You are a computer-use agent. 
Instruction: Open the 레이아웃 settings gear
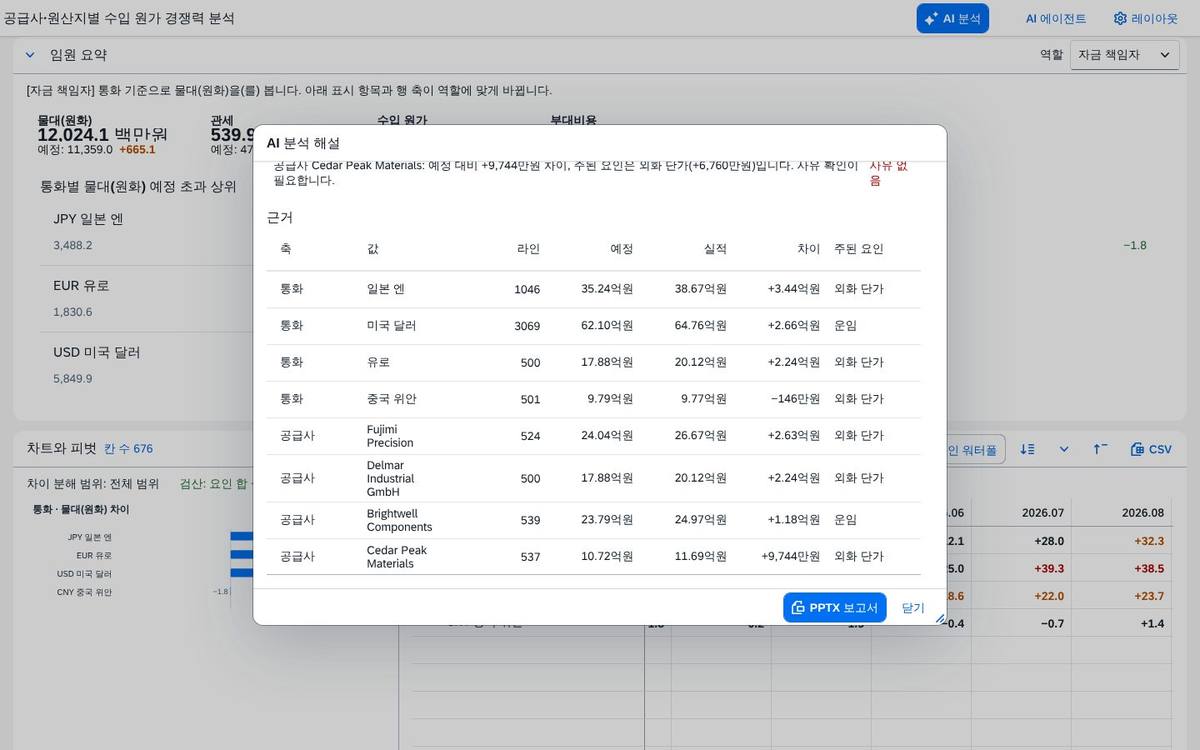[1145, 18]
